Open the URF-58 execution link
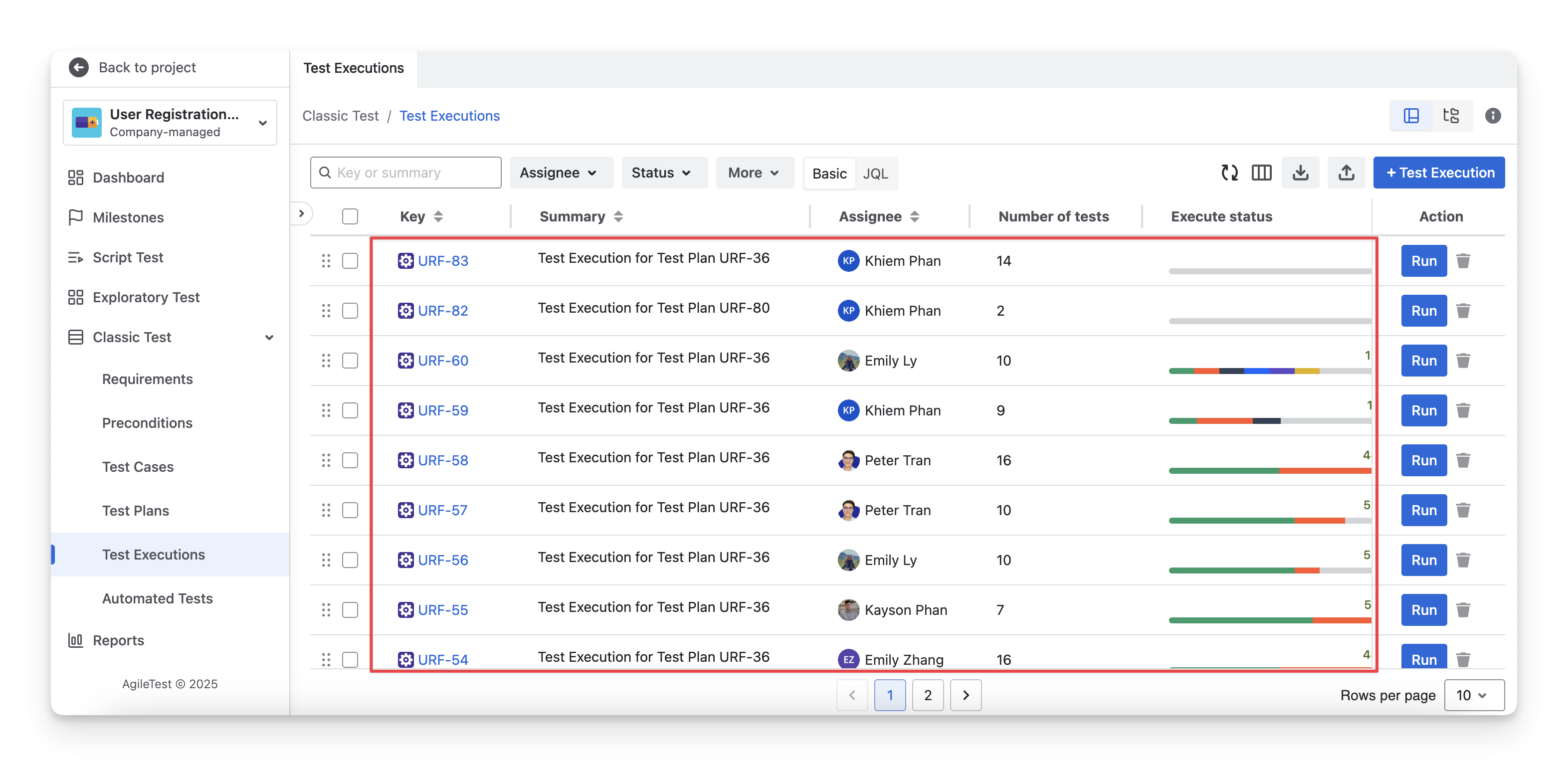1568x766 pixels. point(442,461)
